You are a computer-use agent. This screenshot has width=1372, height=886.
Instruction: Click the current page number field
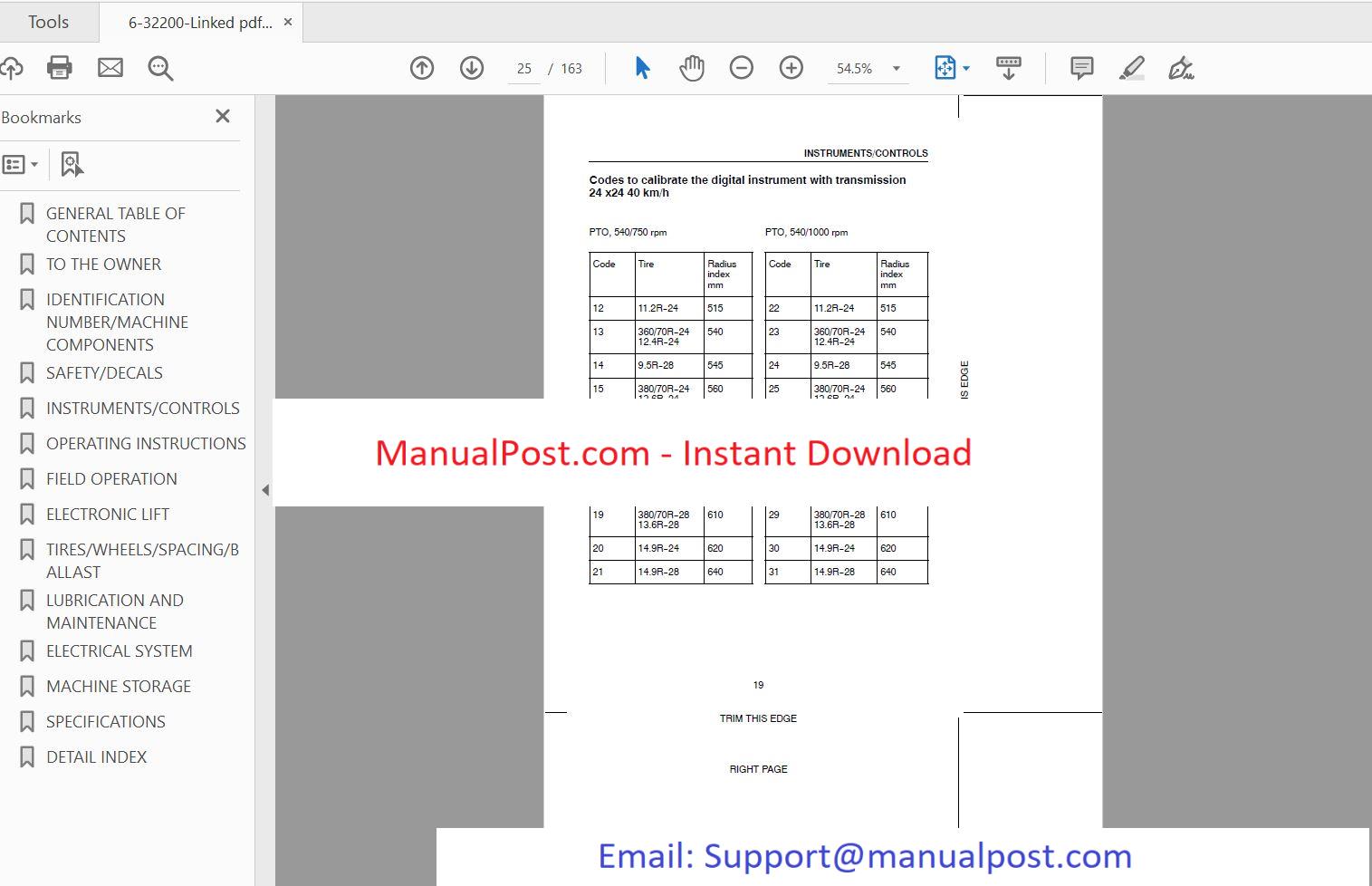point(524,69)
